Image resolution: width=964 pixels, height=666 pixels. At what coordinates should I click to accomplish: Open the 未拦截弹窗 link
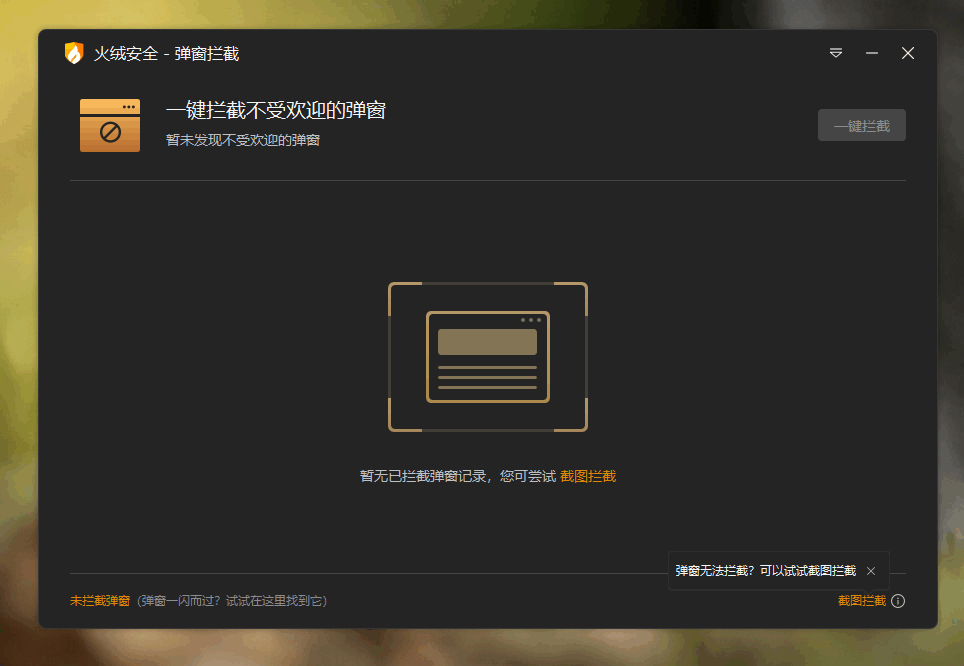coord(100,601)
